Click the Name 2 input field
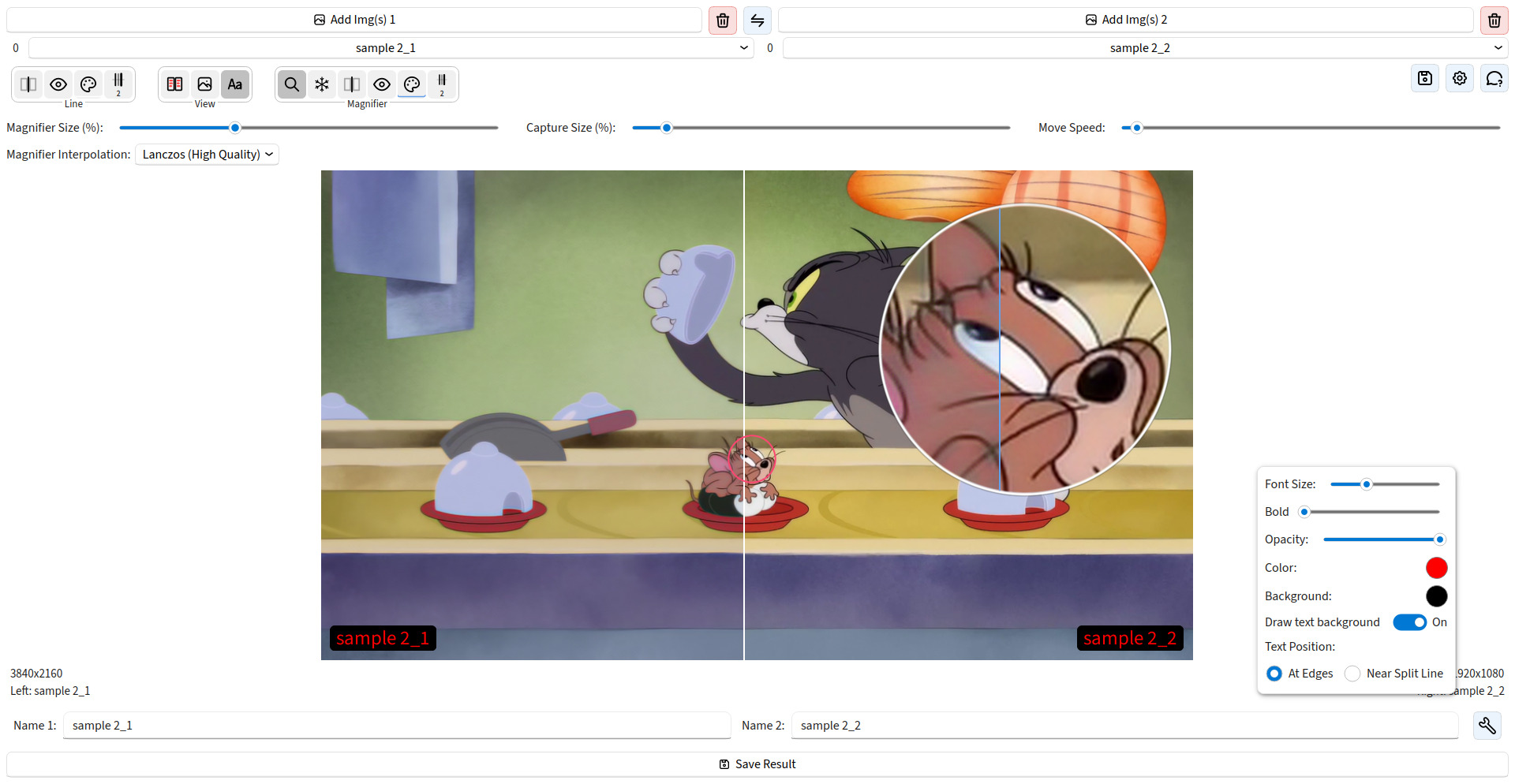 (x=1124, y=725)
